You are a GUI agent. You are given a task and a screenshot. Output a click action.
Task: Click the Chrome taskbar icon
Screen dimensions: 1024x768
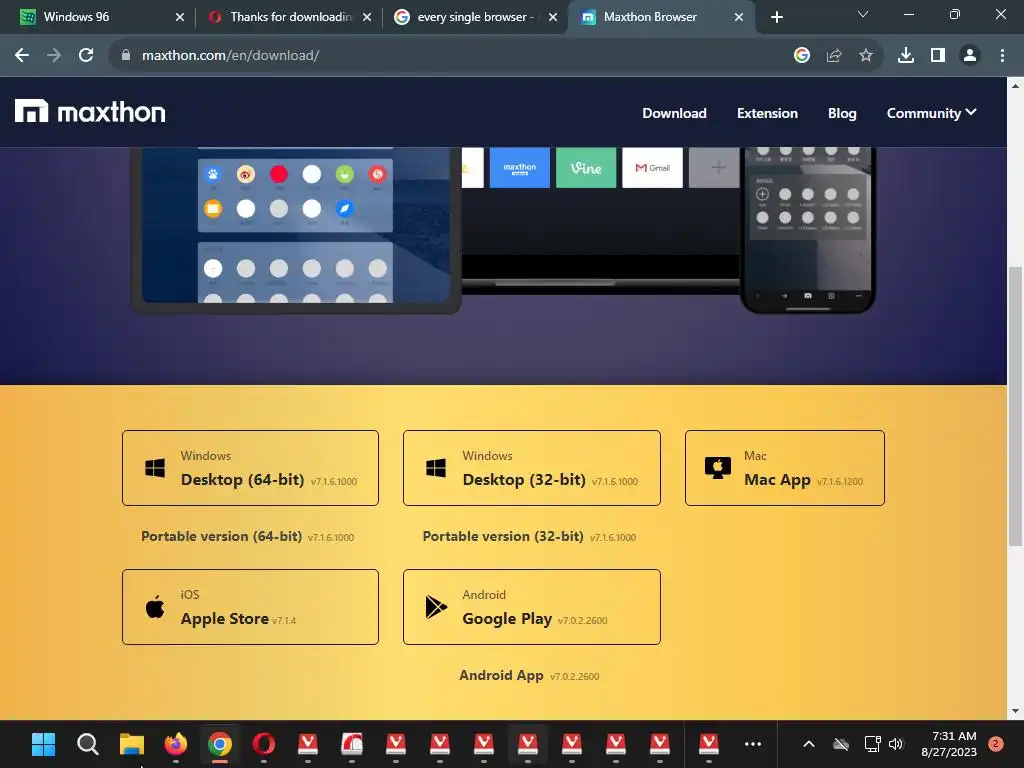[x=220, y=744]
